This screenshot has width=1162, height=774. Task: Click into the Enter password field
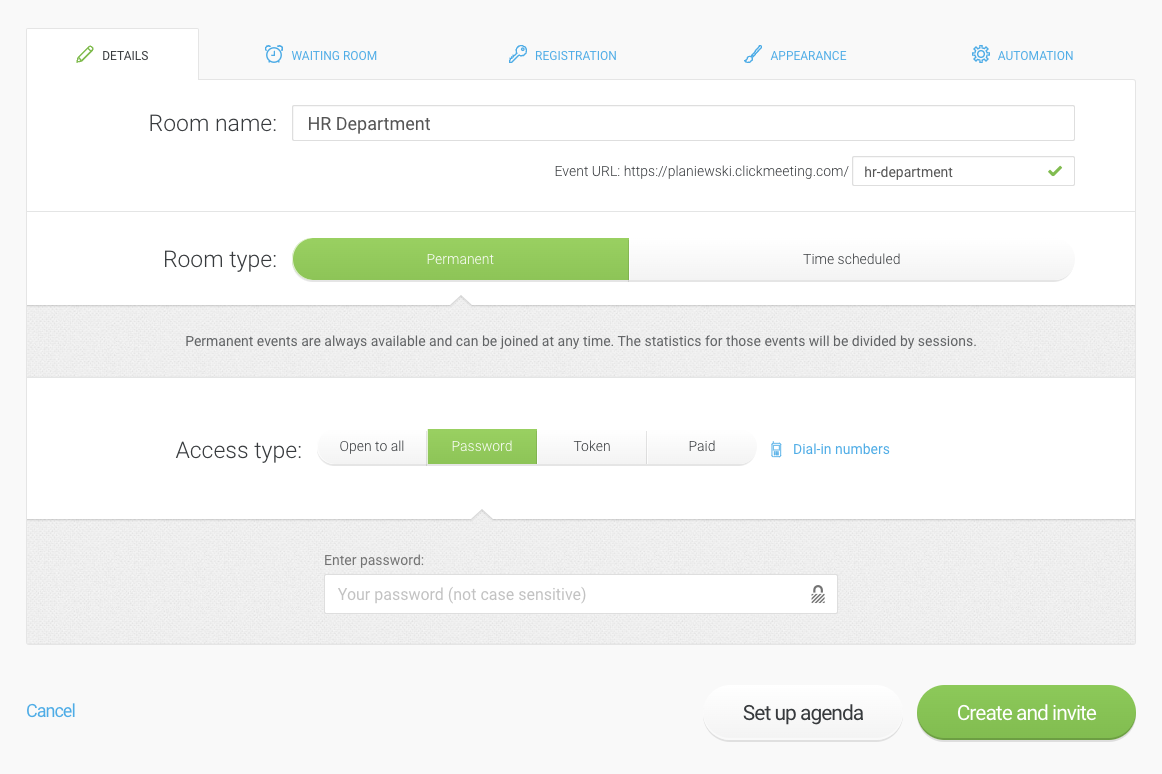(x=581, y=594)
